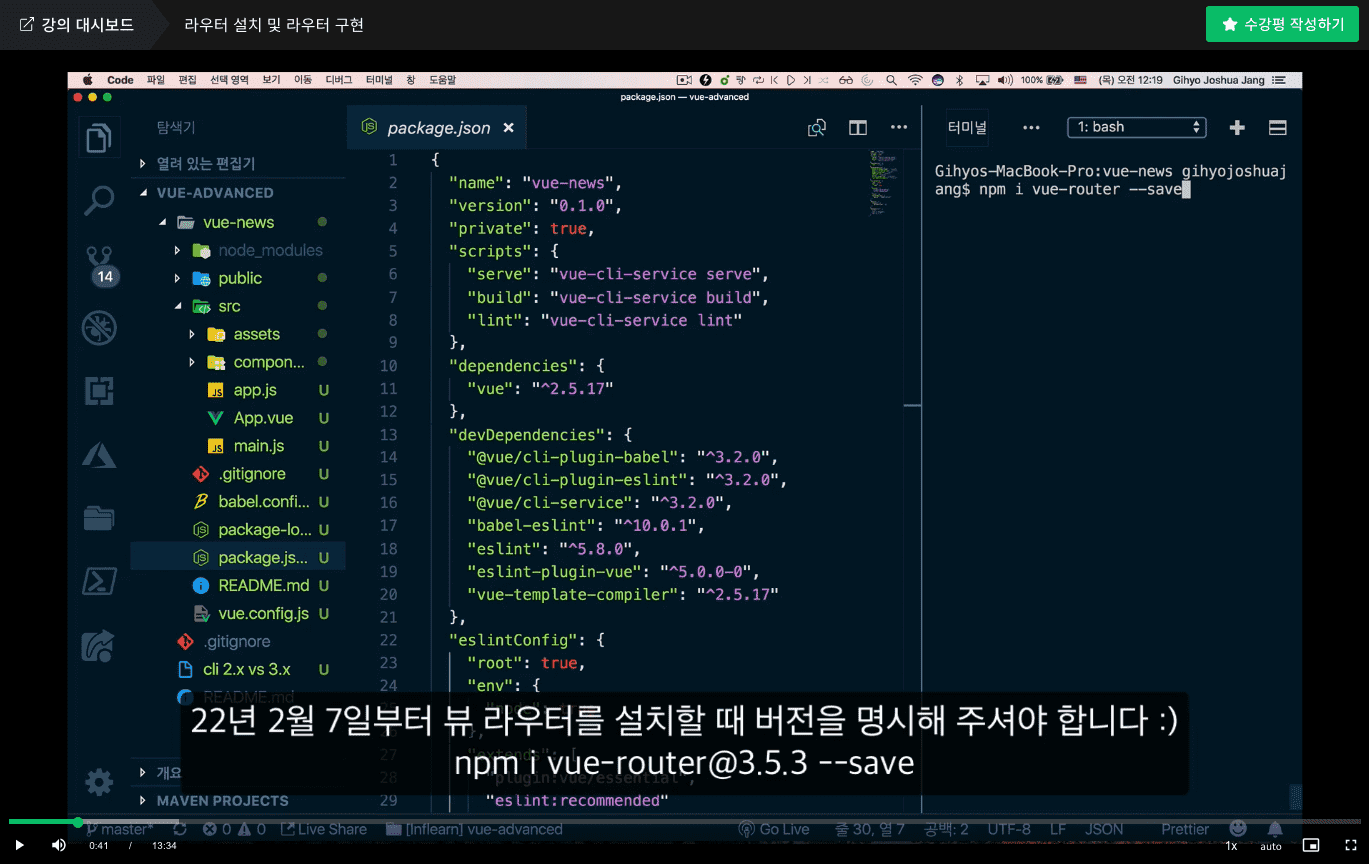Open the Code menu in macOS menu bar
1369x864 pixels.
pos(120,80)
